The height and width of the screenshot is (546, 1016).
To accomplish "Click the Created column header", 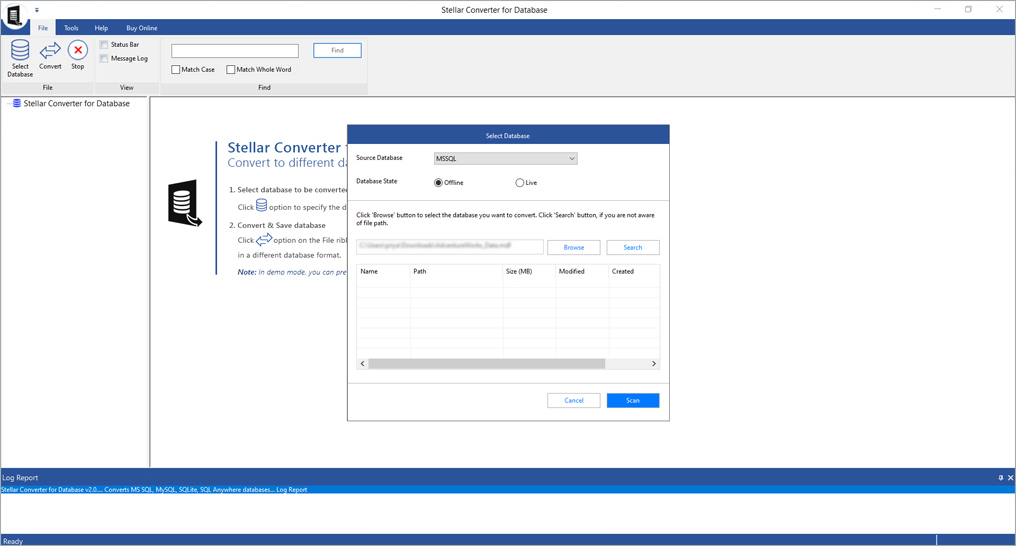I will [x=634, y=271].
